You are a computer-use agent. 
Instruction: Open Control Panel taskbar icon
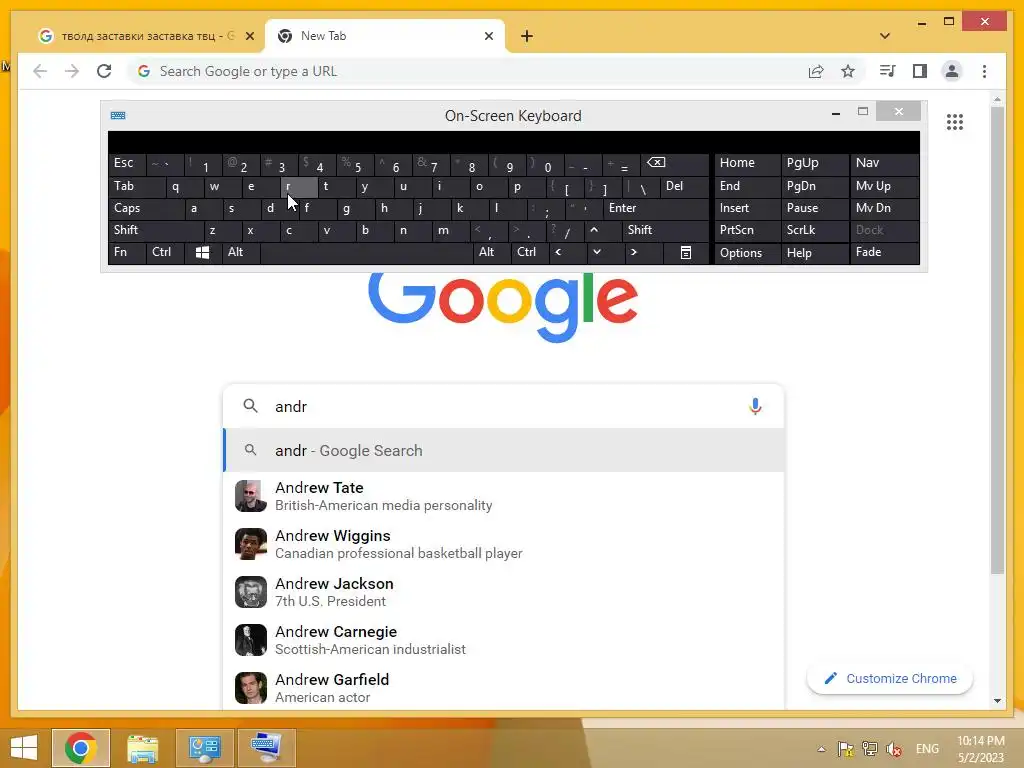[204, 748]
